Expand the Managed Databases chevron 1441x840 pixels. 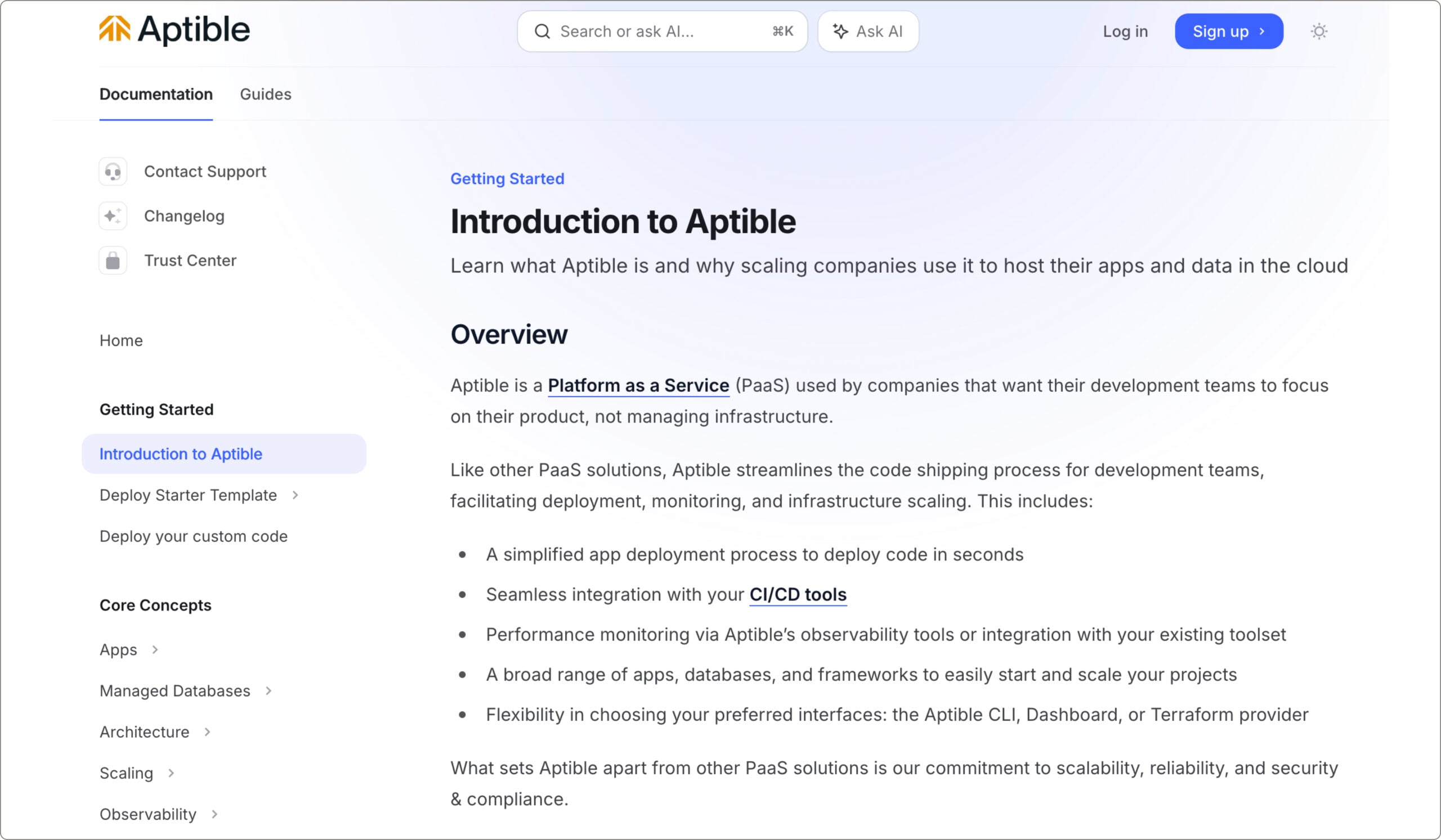click(x=268, y=691)
